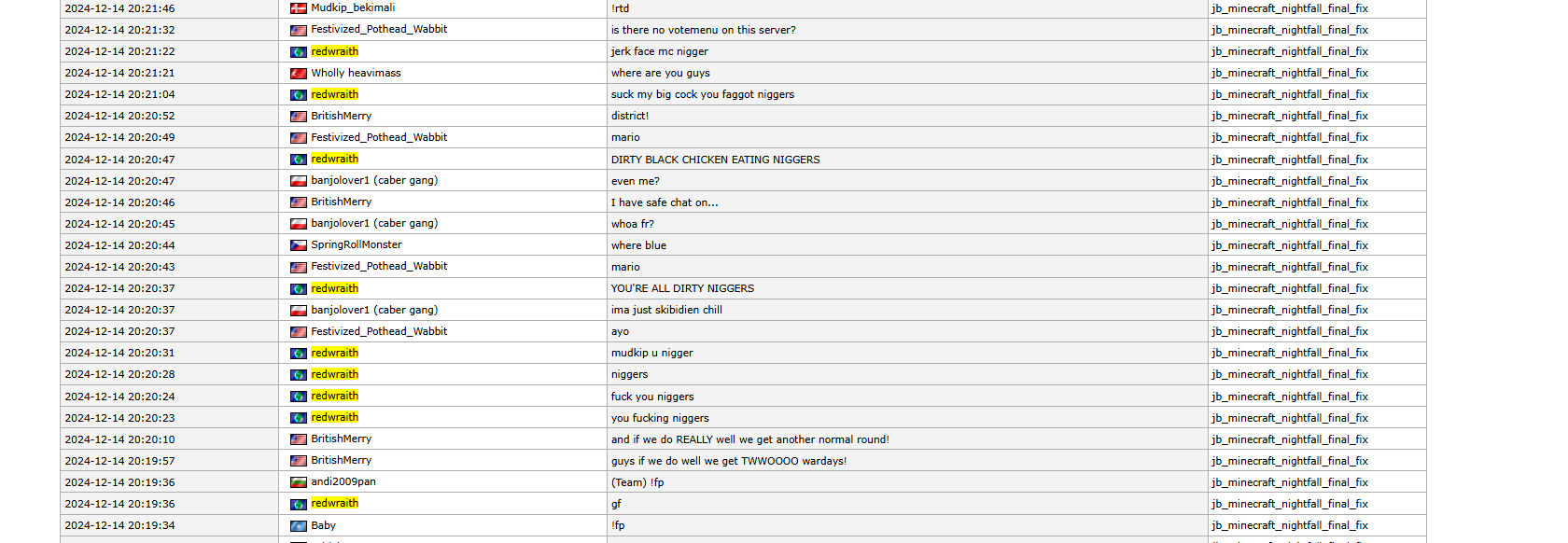Click the US flag in the "district!" row

click(299, 117)
